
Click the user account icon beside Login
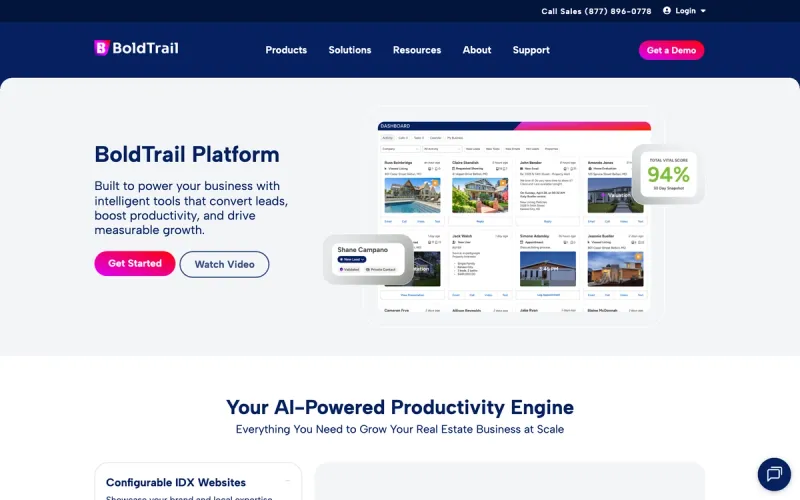666,10
